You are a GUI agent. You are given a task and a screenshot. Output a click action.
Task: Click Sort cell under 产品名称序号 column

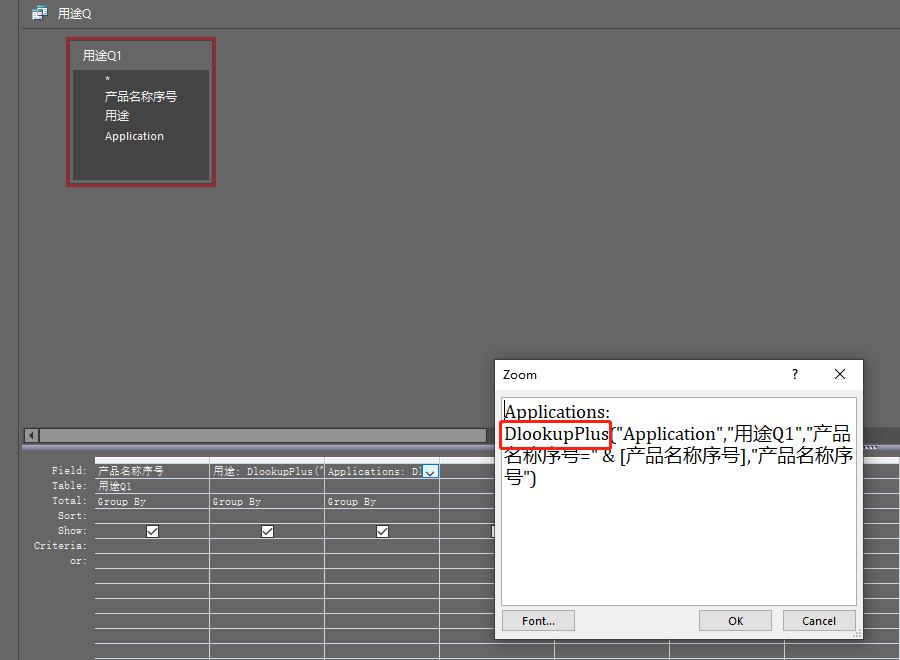152,516
